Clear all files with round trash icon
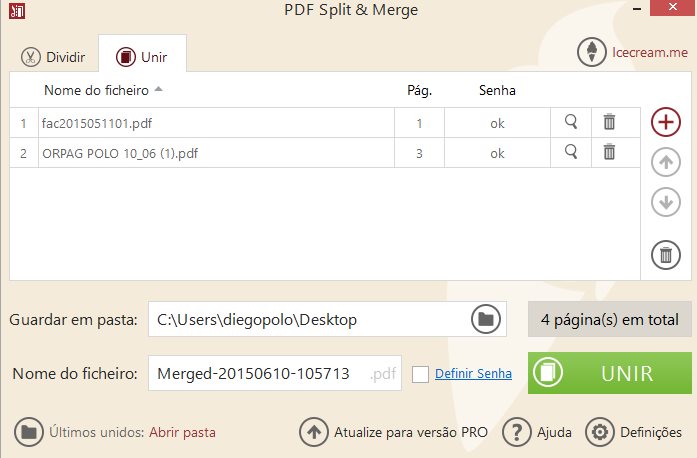 [665, 255]
